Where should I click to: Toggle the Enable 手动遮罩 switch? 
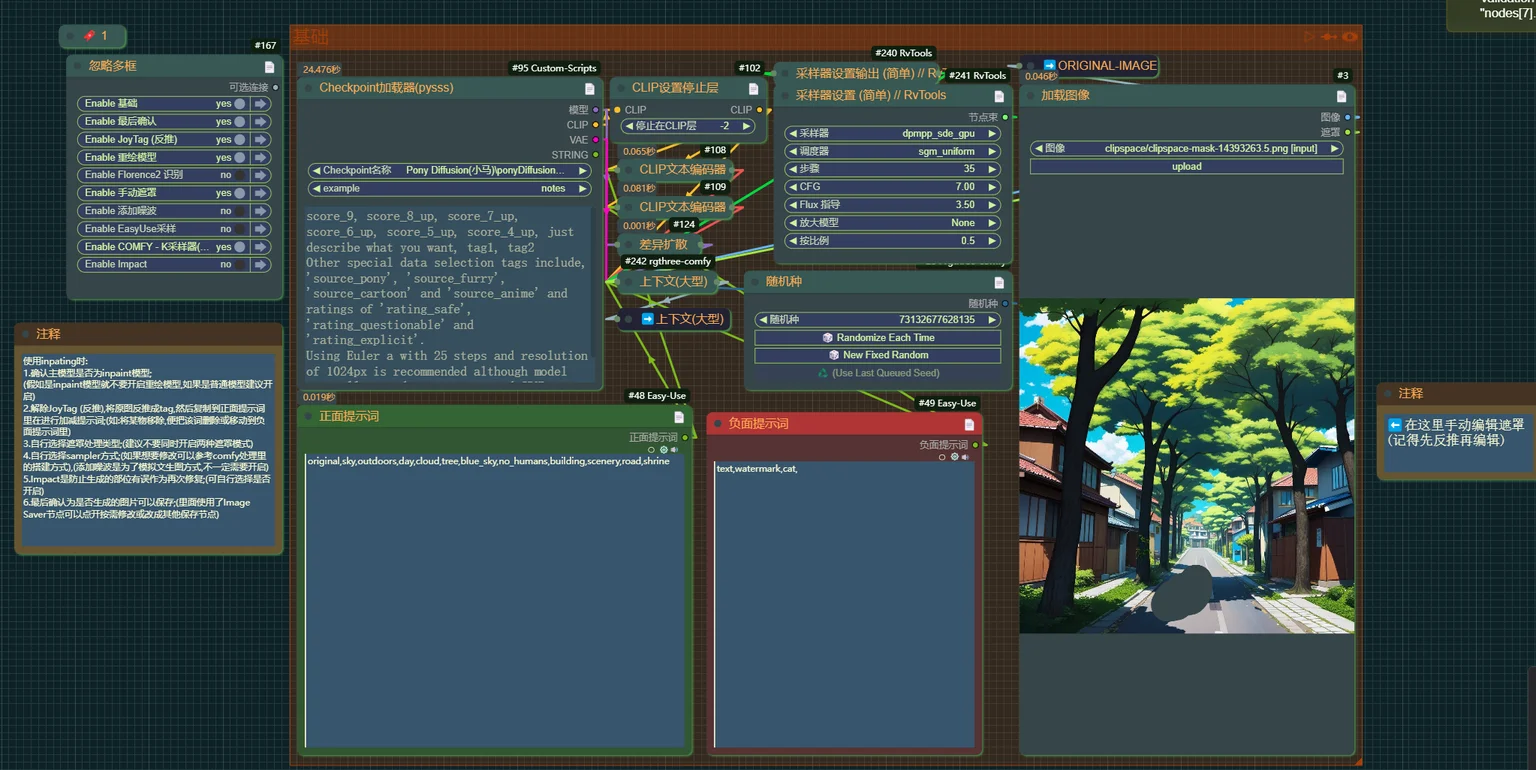tap(240, 193)
